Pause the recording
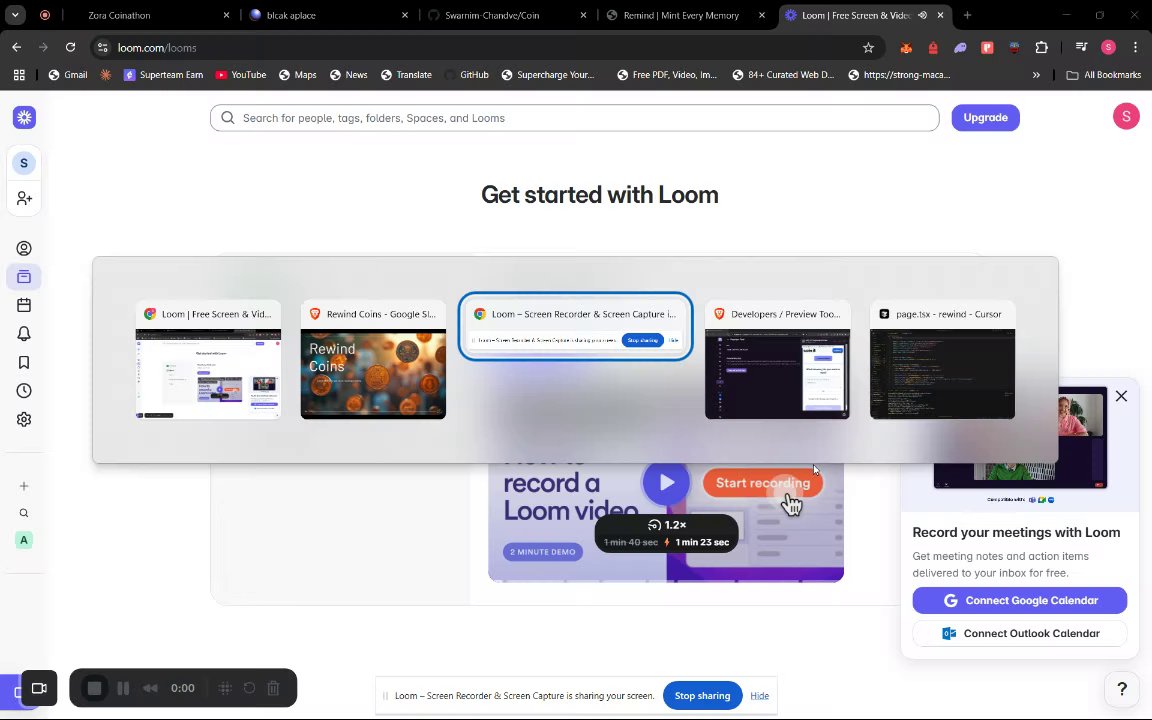Image resolution: width=1152 pixels, height=720 pixels. pos(123,688)
